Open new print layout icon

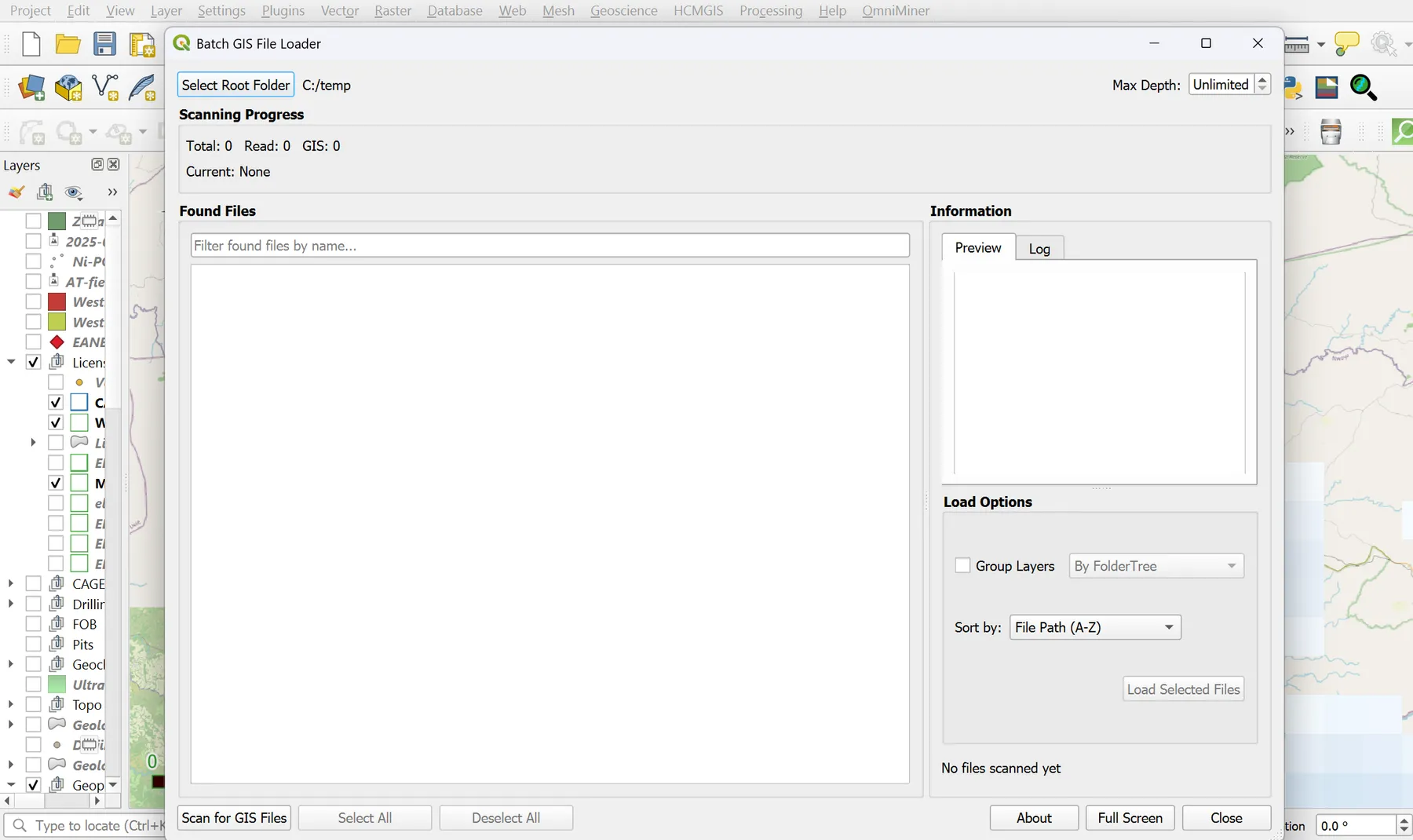coord(142,45)
